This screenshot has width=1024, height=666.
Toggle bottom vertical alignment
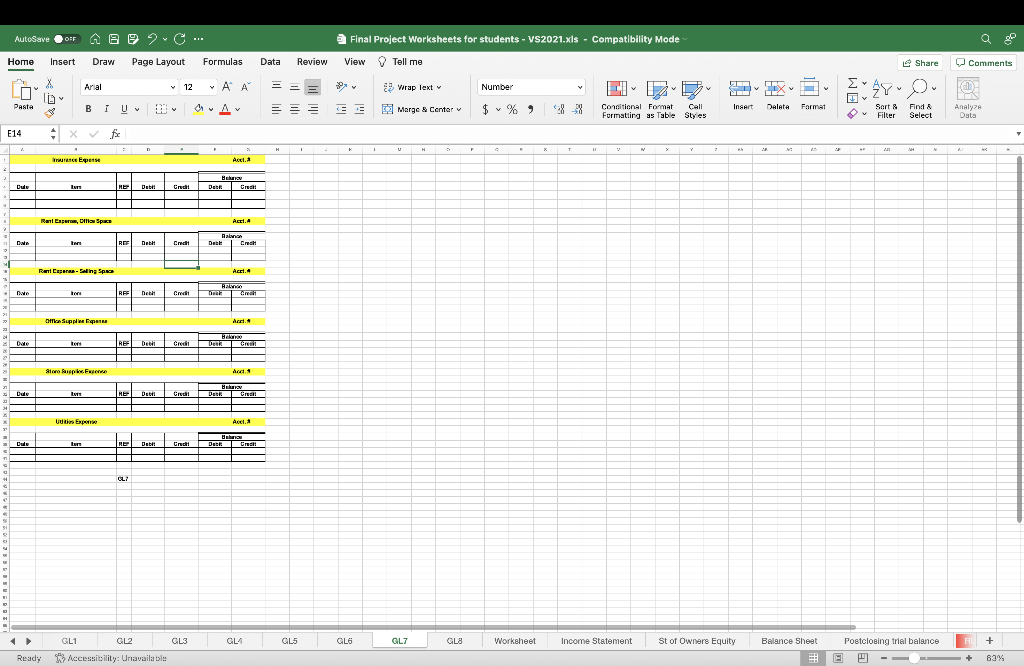(x=313, y=87)
